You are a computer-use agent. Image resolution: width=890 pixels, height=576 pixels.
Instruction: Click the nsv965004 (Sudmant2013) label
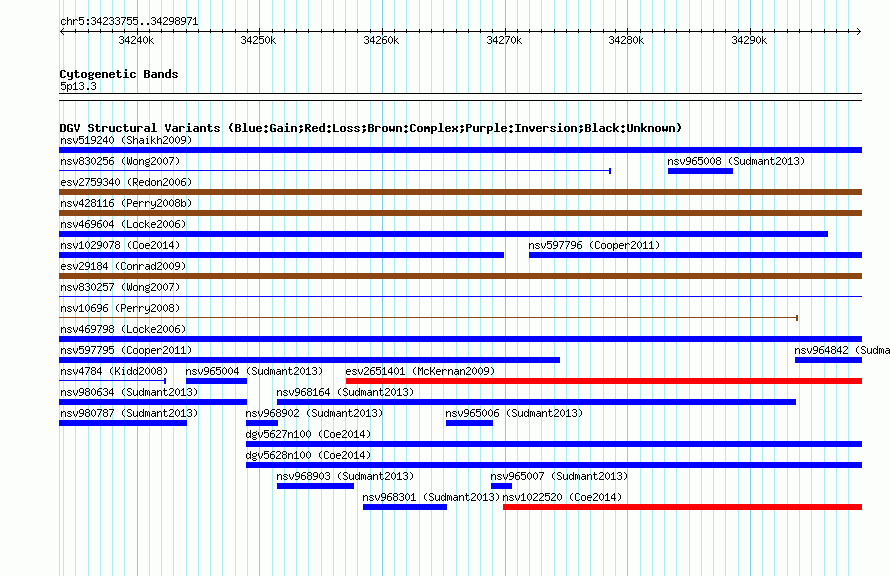pyautogui.click(x=254, y=371)
